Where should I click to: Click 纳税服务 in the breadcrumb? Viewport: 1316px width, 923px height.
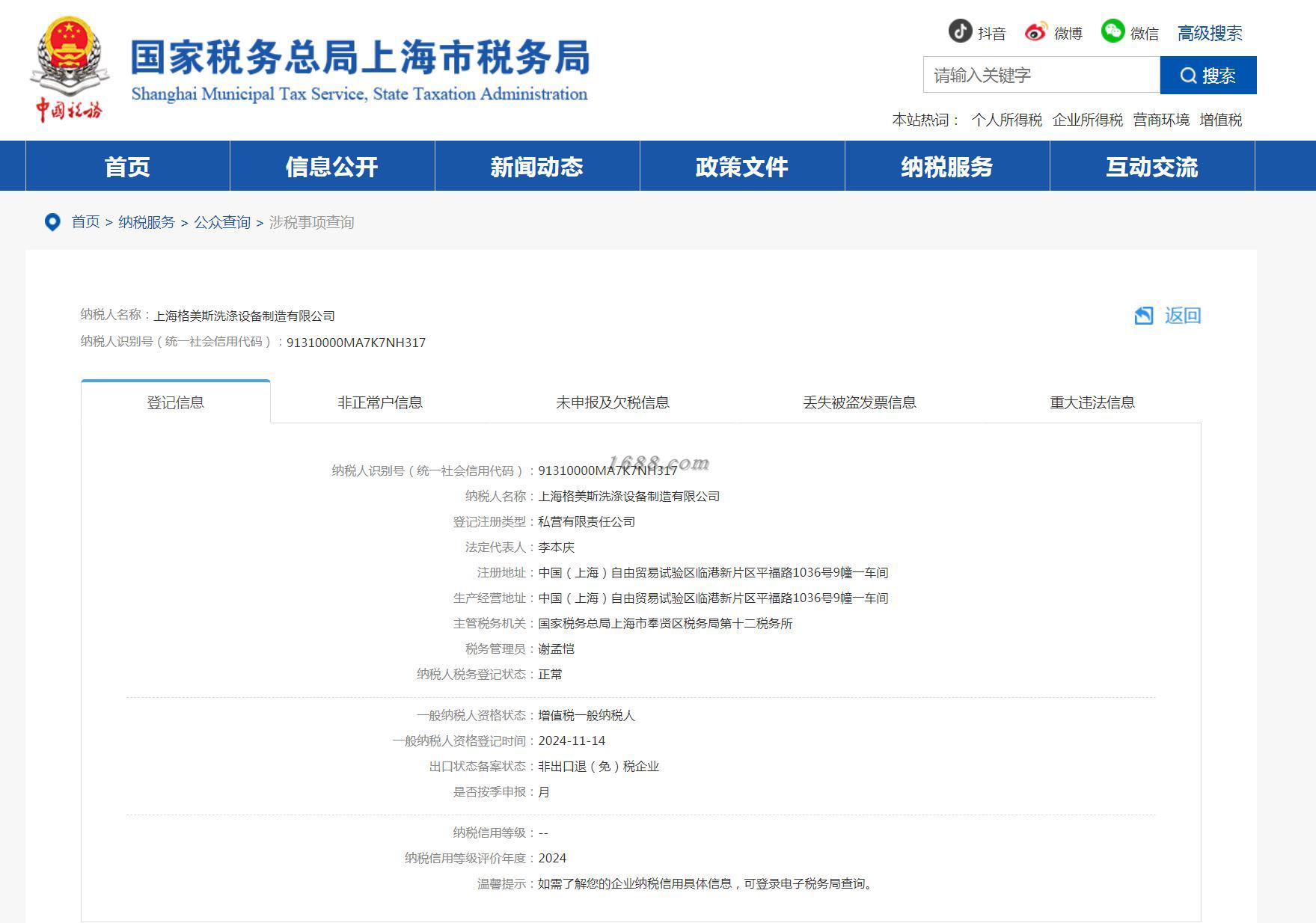click(x=146, y=222)
